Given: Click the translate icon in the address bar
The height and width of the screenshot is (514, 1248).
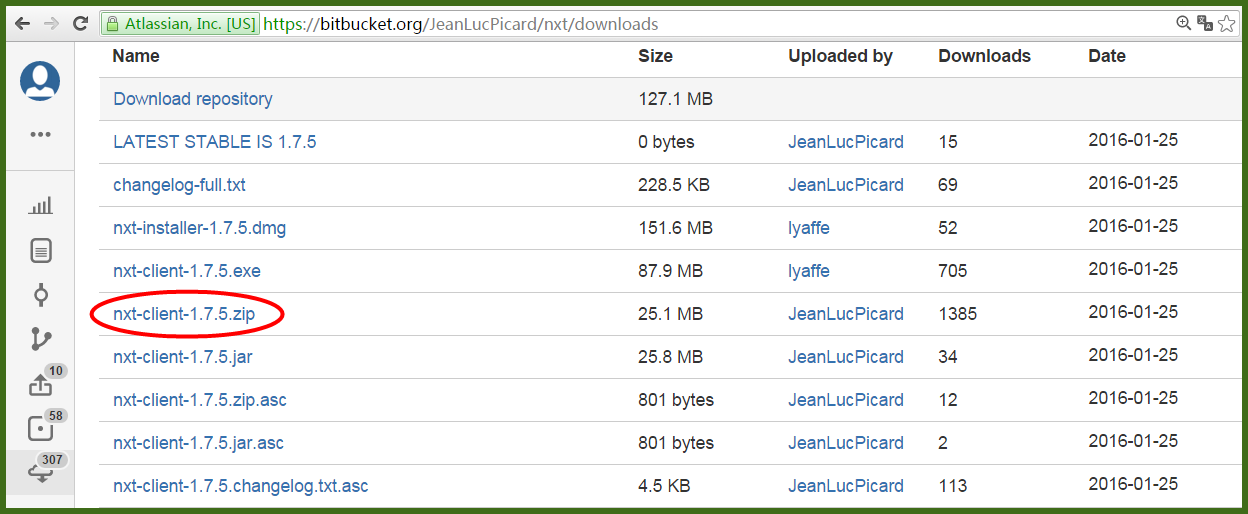Looking at the screenshot, I should tap(1204, 24).
